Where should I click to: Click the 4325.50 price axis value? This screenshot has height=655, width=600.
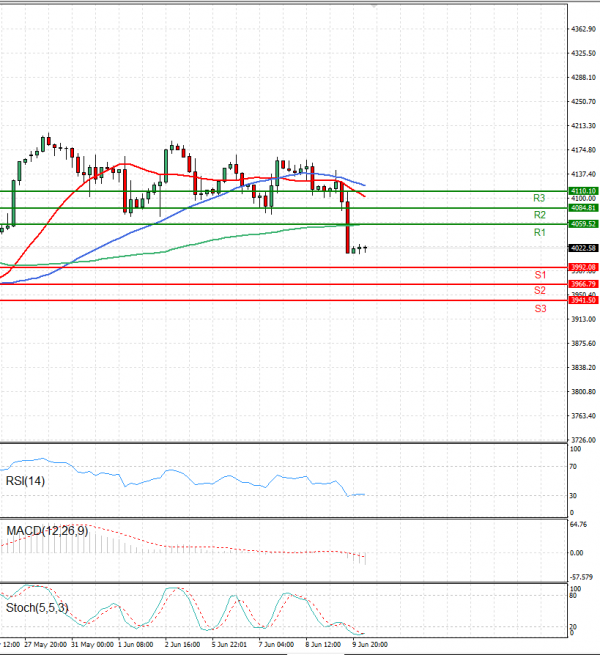click(x=583, y=53)
